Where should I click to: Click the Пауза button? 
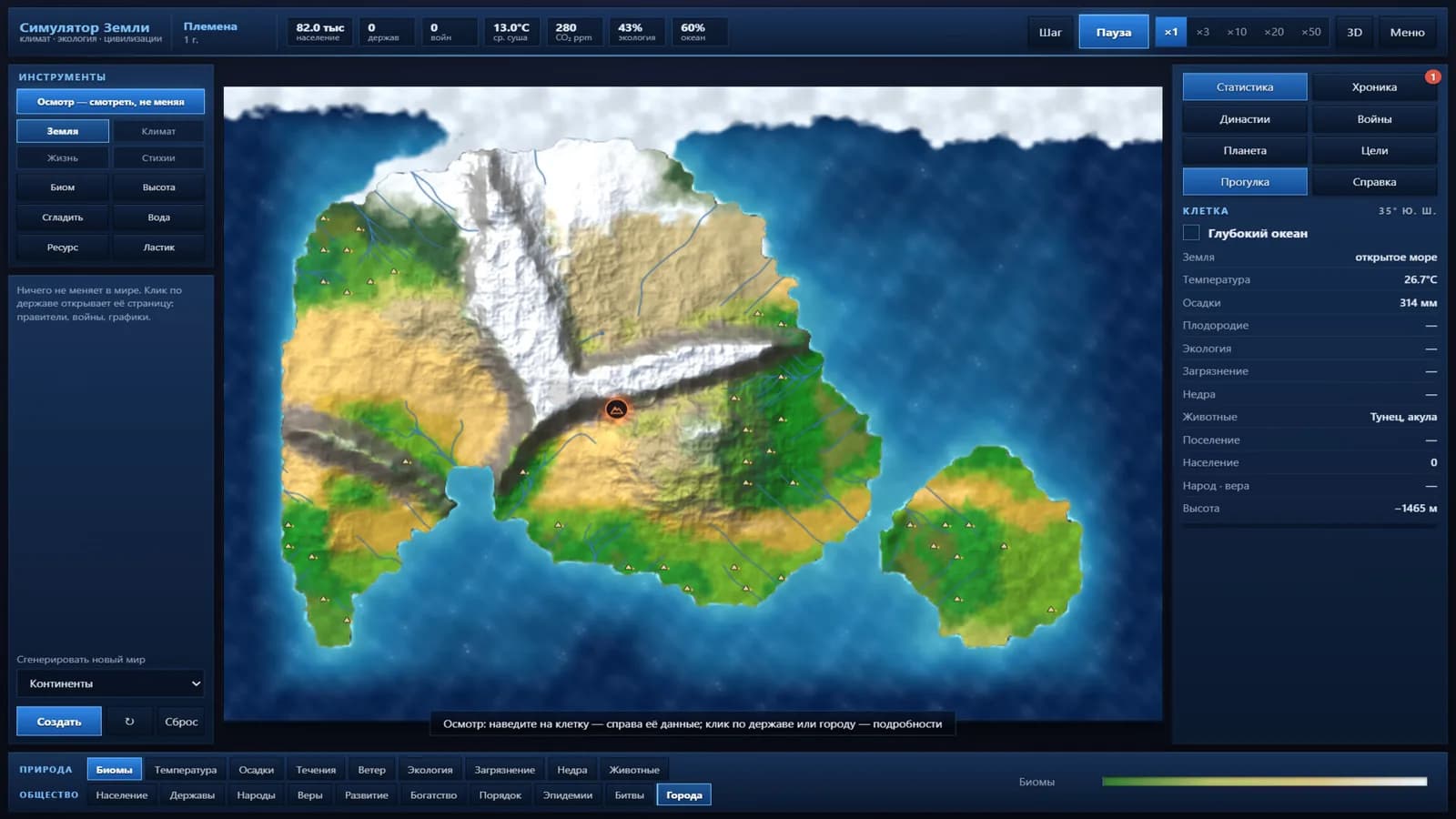1114,32
